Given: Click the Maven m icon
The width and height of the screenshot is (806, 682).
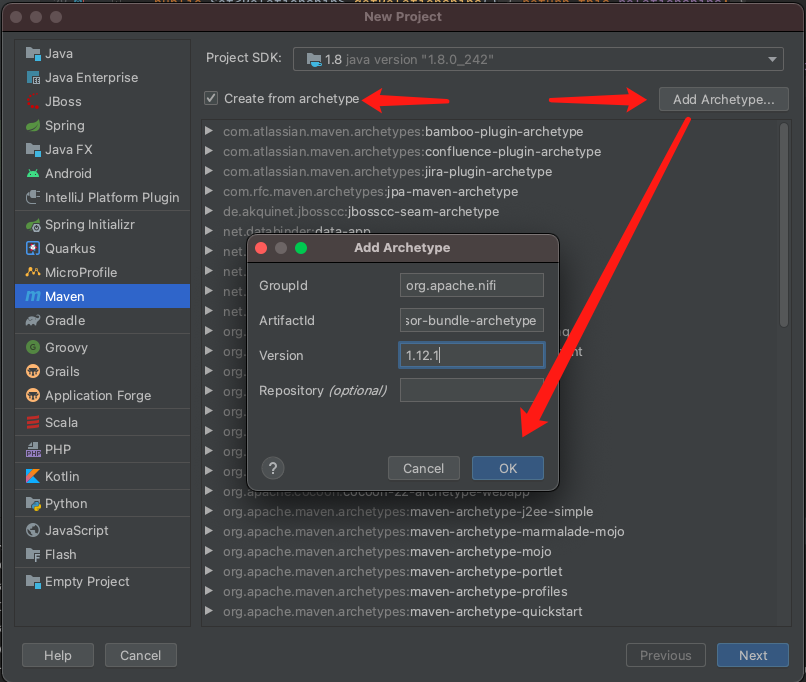Looking at the screenshot, I should click(33, 297).
